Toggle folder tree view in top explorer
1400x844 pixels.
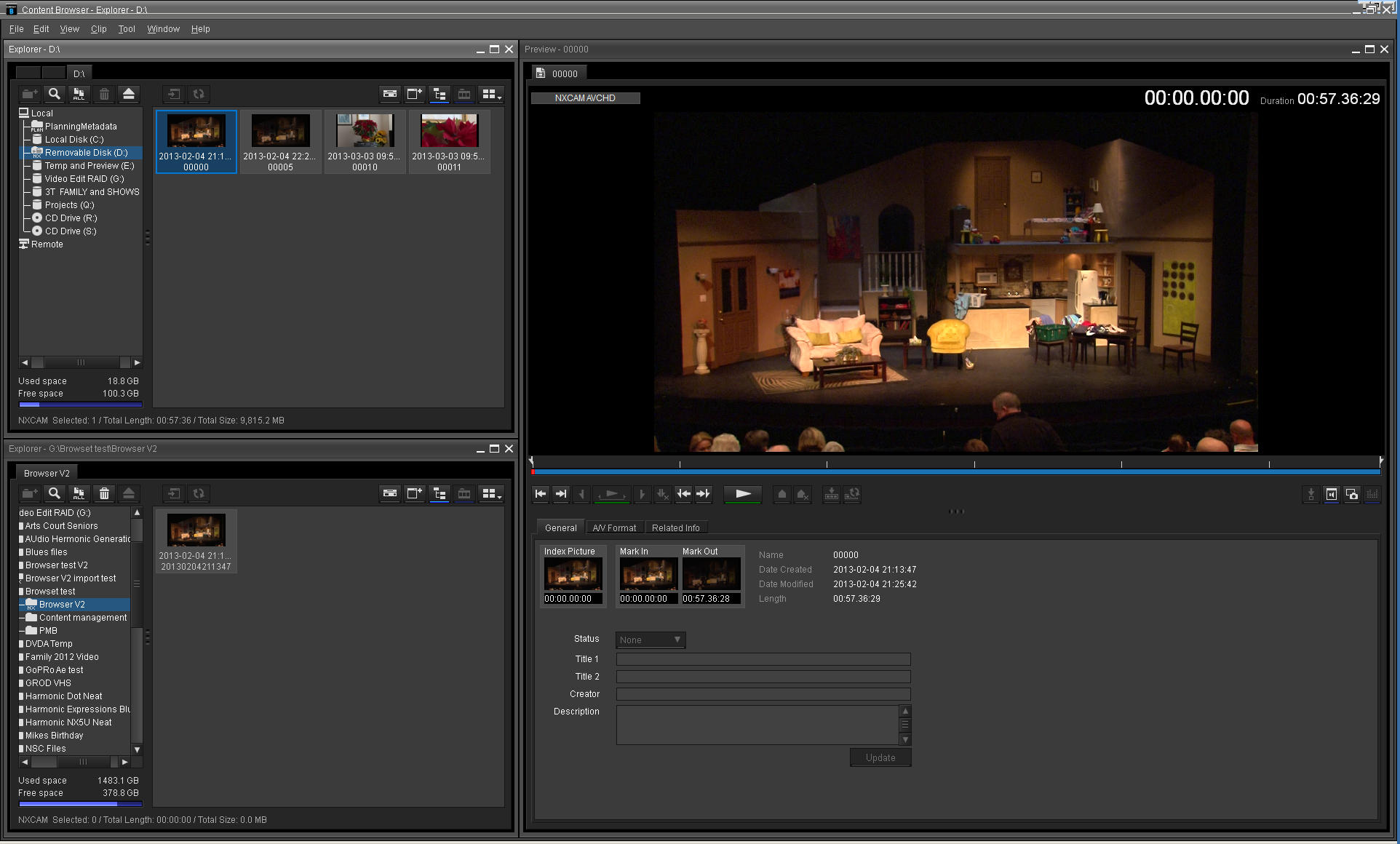(440, 94)
